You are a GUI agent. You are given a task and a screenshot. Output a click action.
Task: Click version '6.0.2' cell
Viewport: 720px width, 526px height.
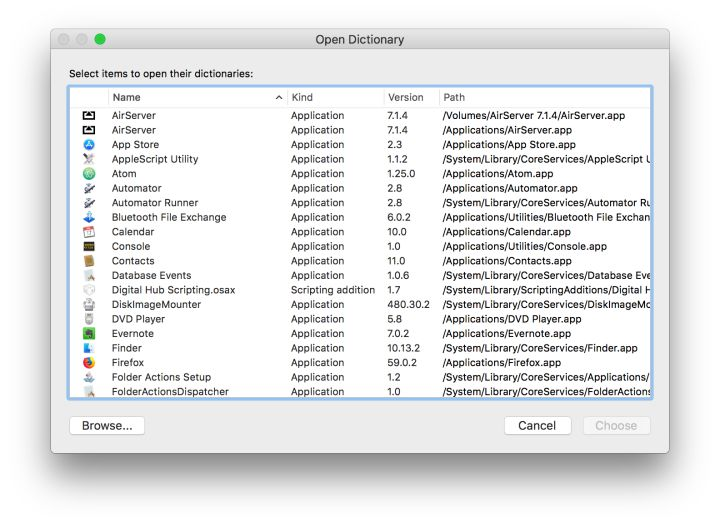point(399,218)
